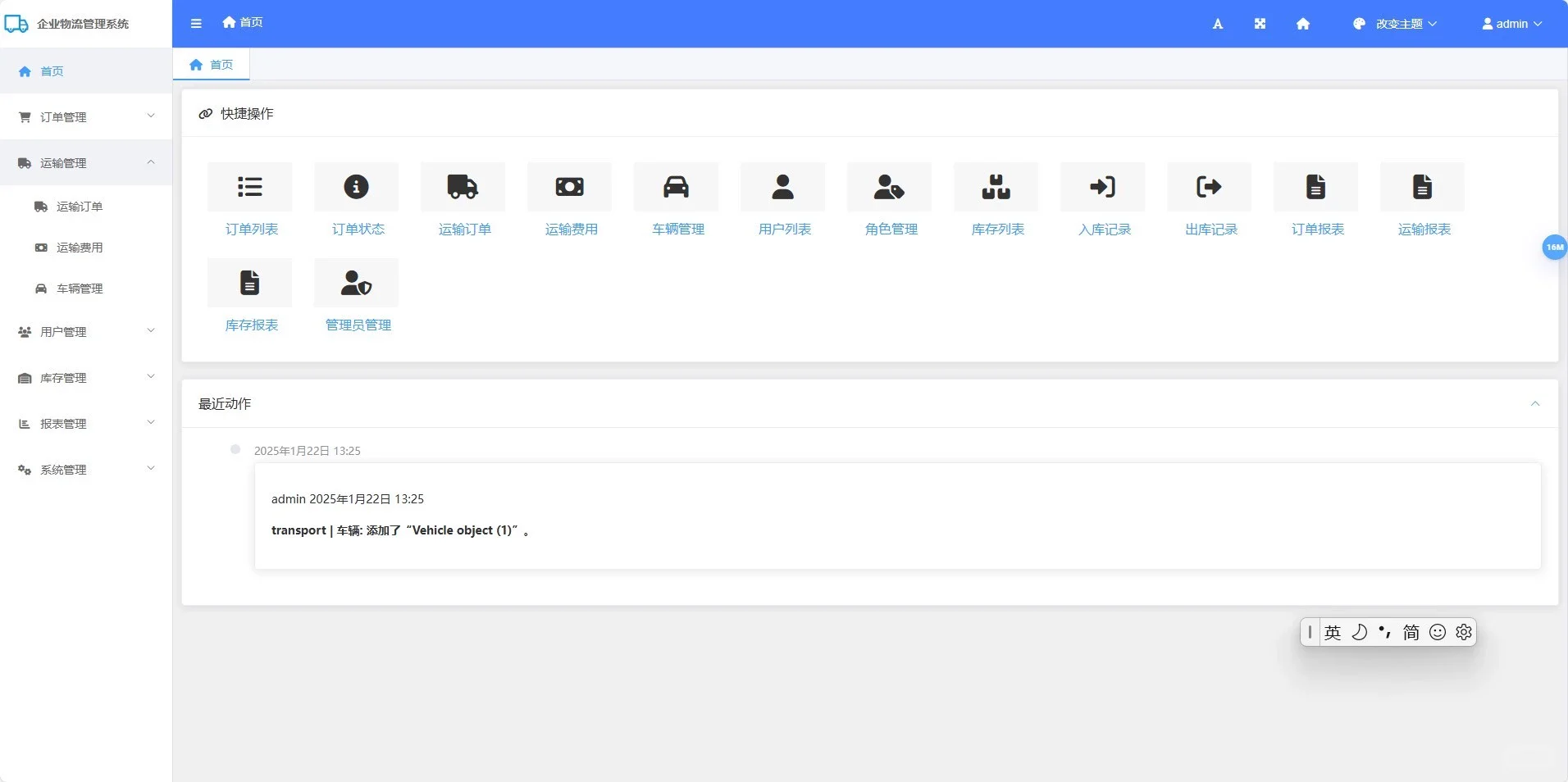Click the 最近动作 panel heading
Screen dimensions: 1568x782
[x=225, y=403]
